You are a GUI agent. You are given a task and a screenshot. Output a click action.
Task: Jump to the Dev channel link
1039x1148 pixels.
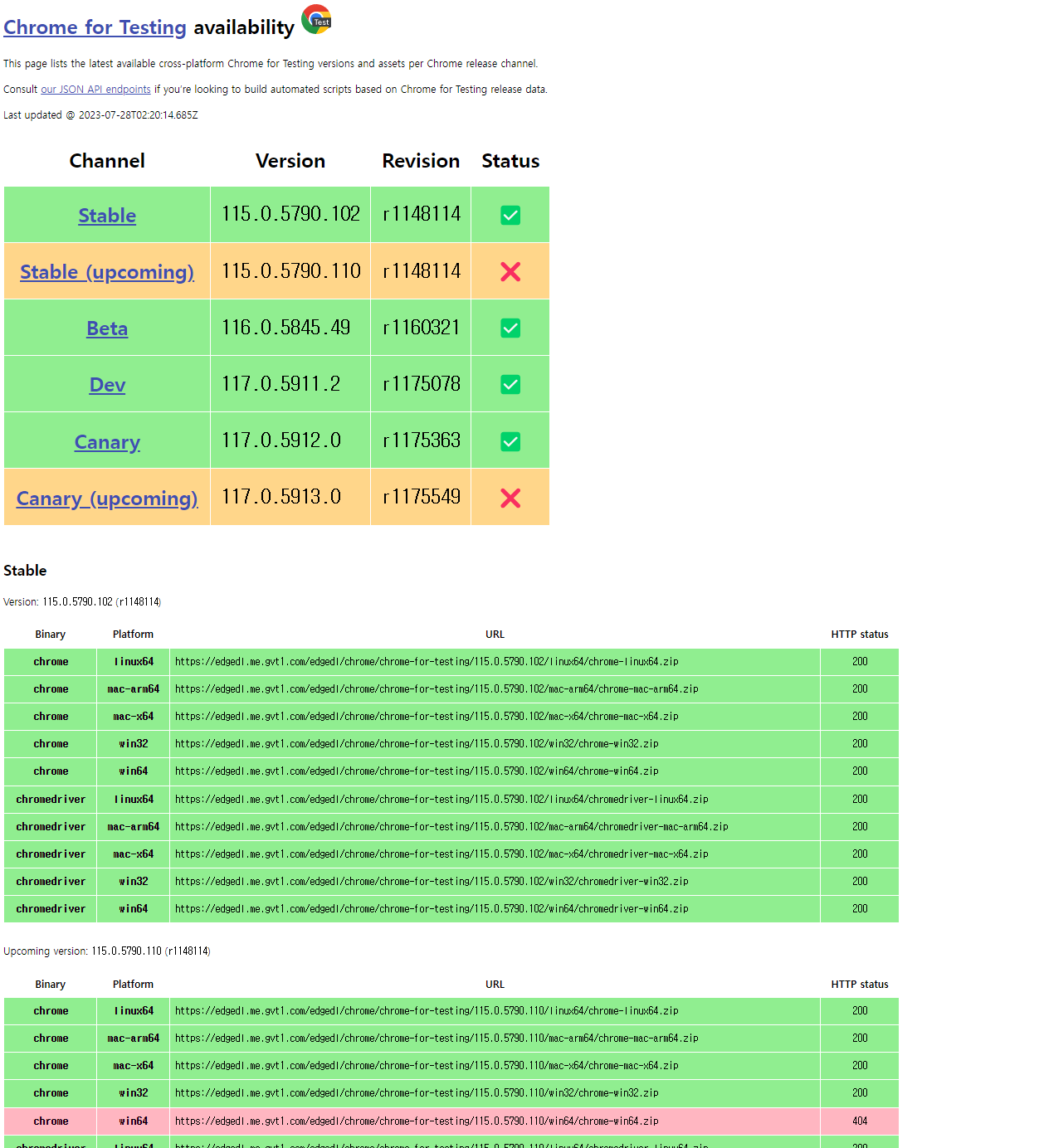click(107, 385)
